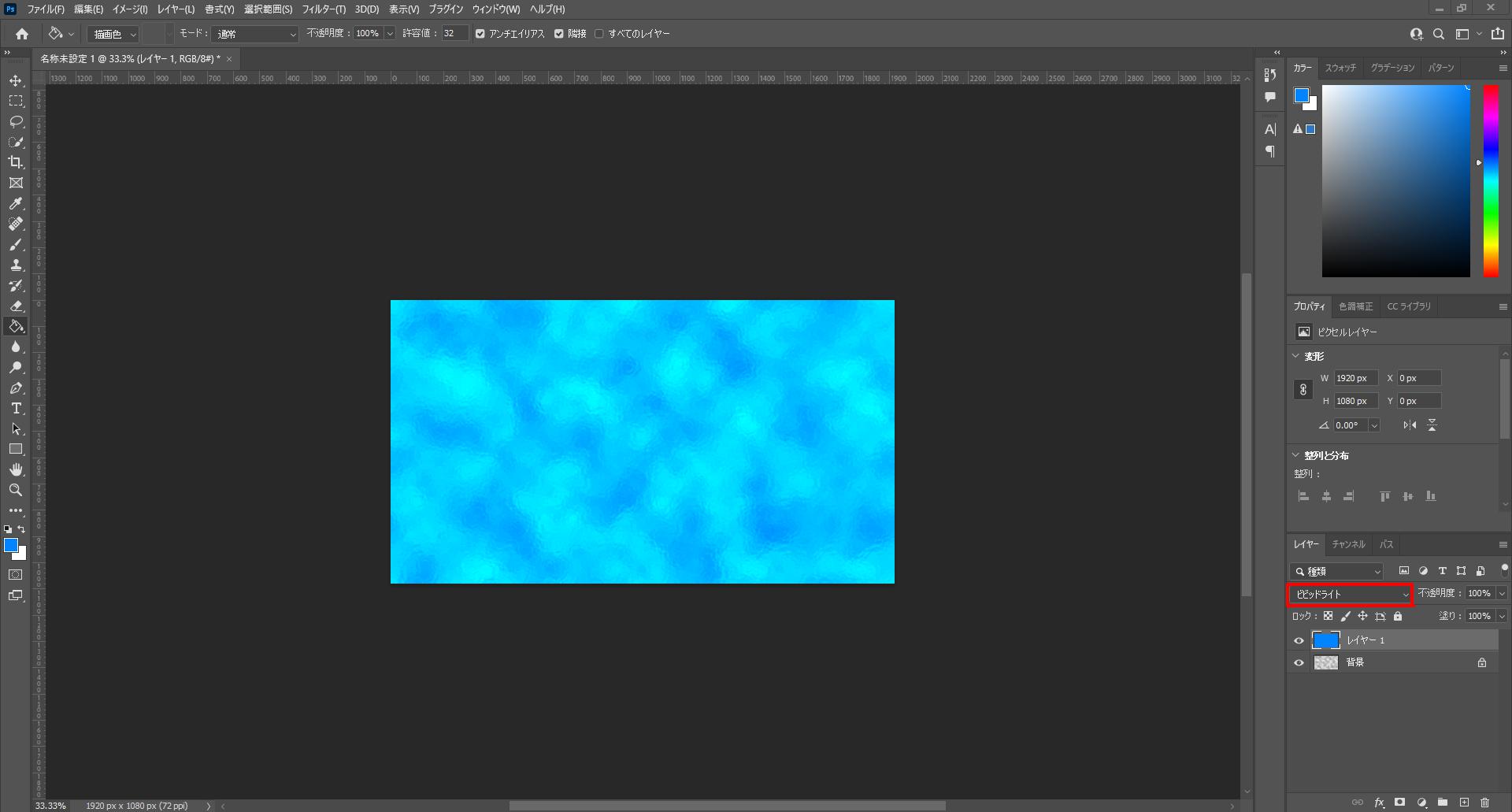
Task: Click the 許容値 tolerance input field
Action: [x=454, y=34]
